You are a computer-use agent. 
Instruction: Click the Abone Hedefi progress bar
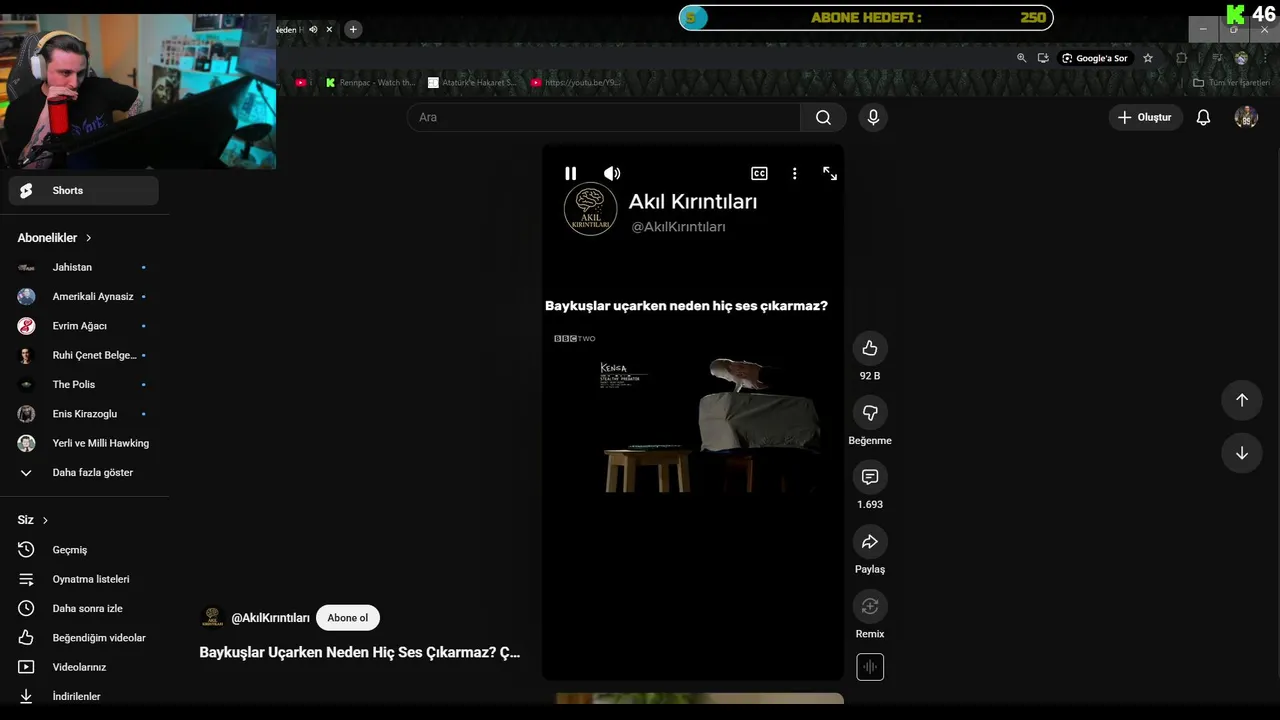866,17
